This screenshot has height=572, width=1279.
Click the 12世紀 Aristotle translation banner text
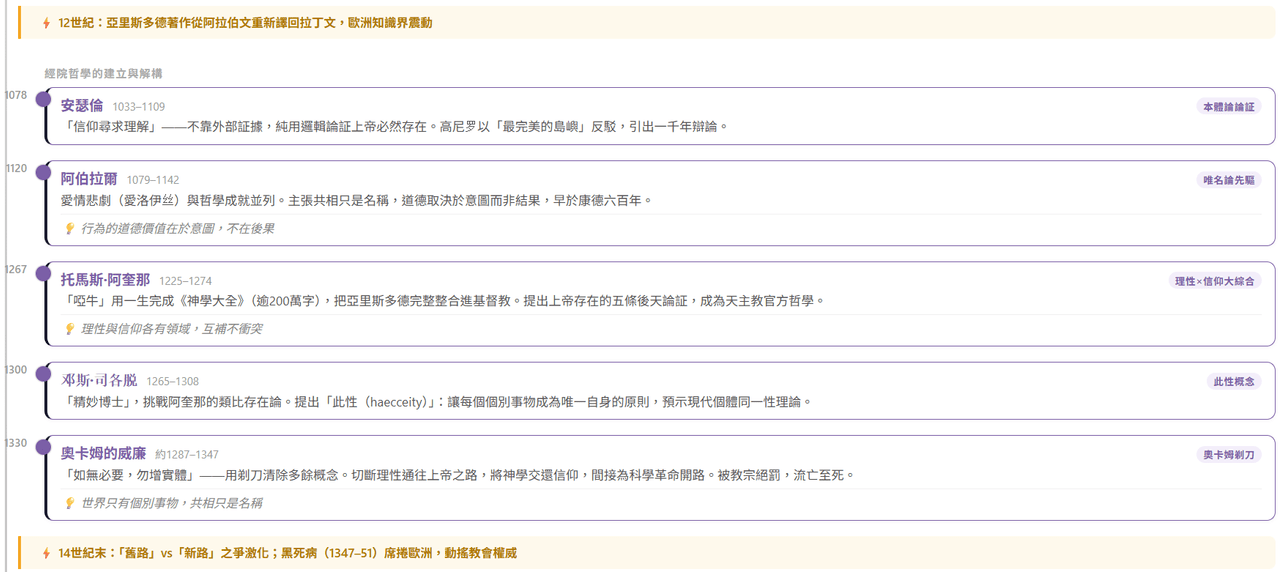[245, 23]
